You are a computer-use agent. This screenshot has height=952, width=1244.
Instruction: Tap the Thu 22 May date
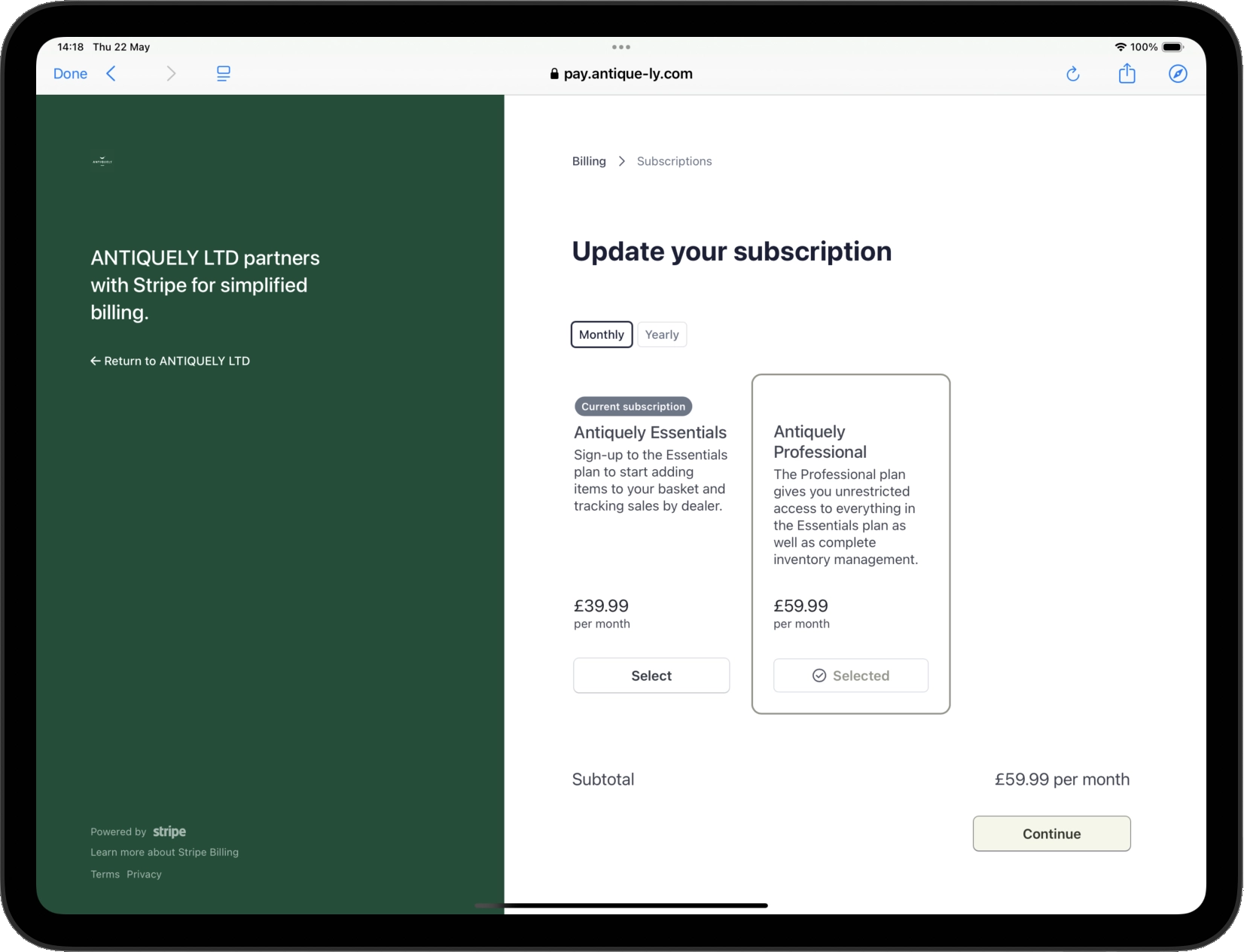click(121, 47)
